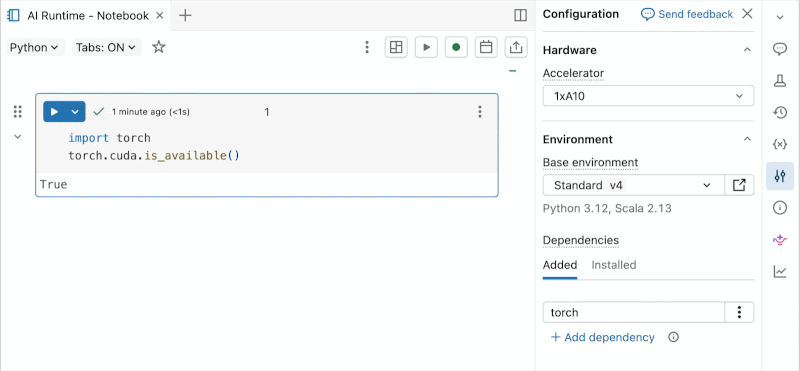Open the Base environment Standard v4 dropdown
Screen dimensions: 800x371
tap(634, 185)
